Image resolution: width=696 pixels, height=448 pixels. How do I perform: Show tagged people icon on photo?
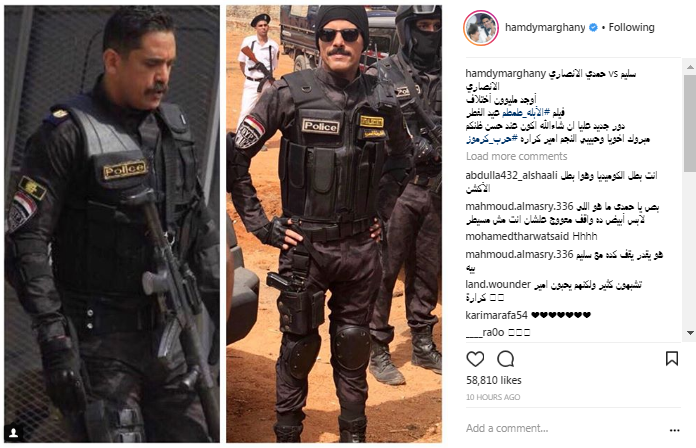[x=14, y=432]
